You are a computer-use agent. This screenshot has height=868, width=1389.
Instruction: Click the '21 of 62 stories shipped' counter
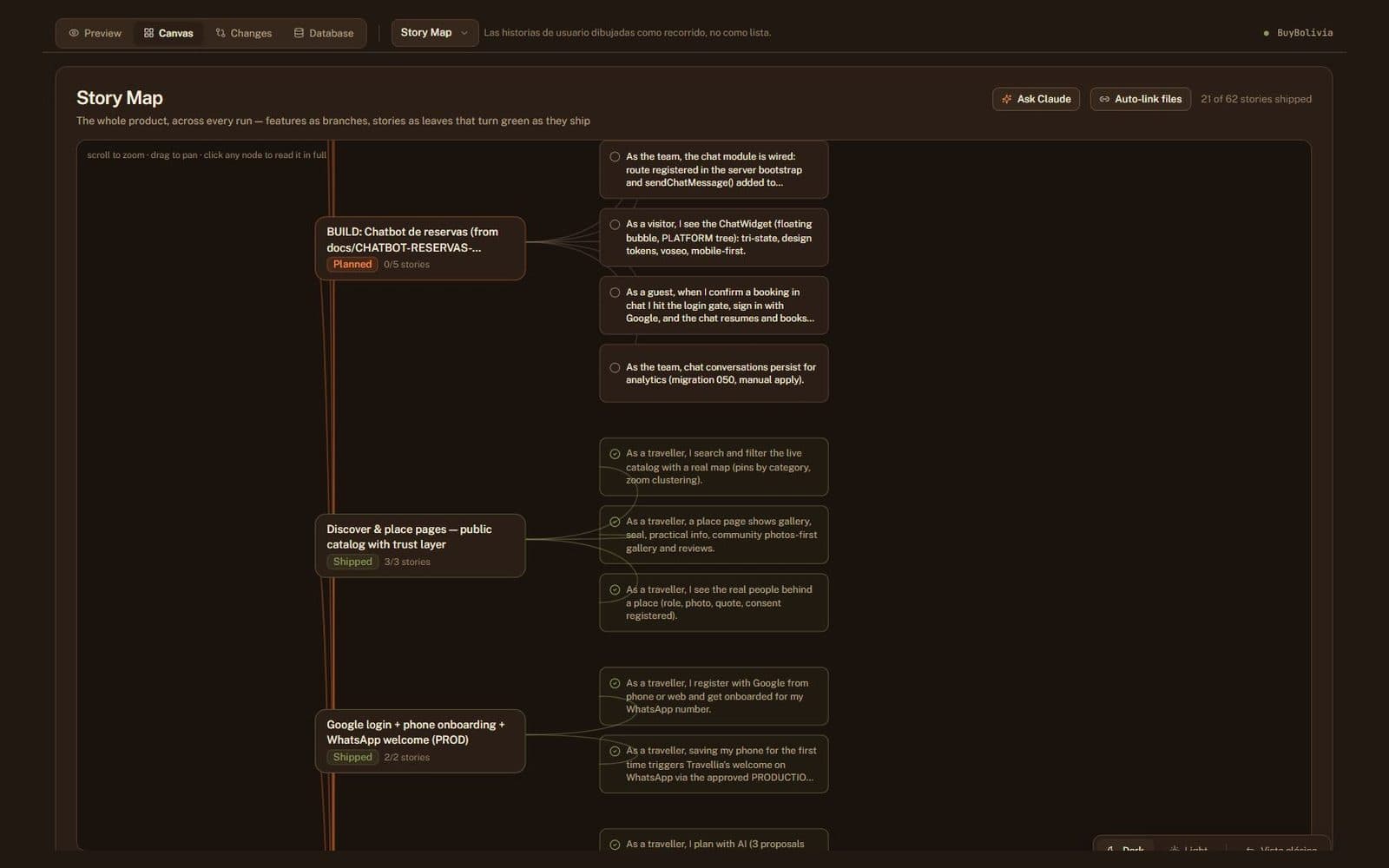point(1256,99)
